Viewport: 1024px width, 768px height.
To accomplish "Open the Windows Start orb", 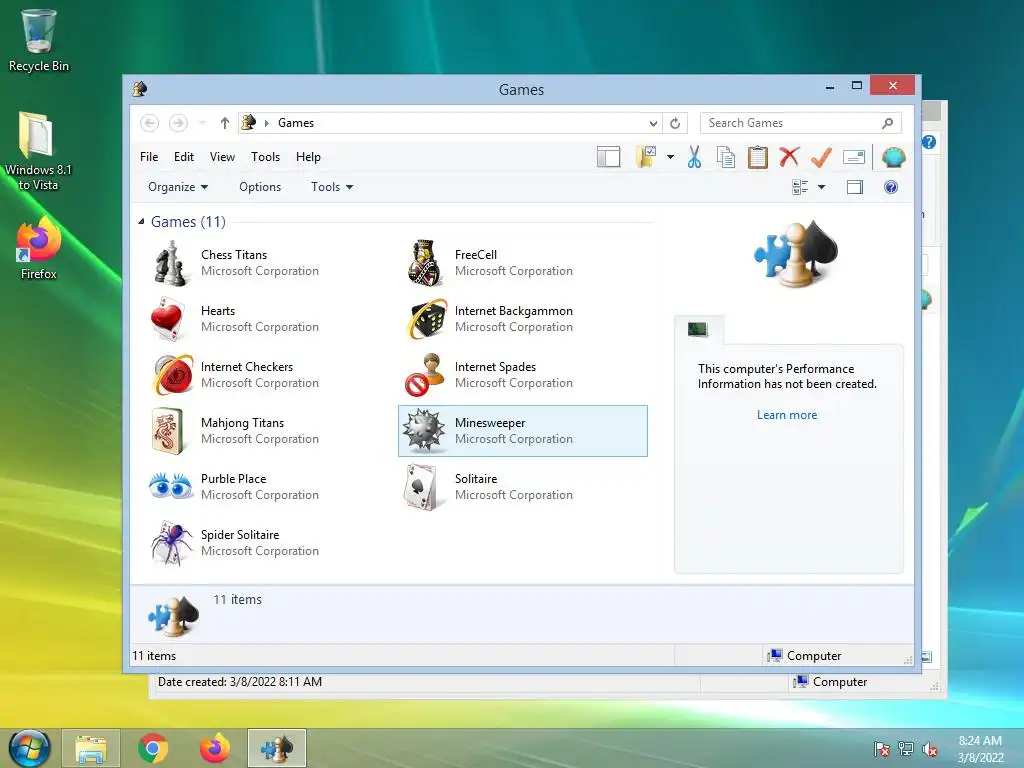I will pyautogui.click(x=29, y=748).
